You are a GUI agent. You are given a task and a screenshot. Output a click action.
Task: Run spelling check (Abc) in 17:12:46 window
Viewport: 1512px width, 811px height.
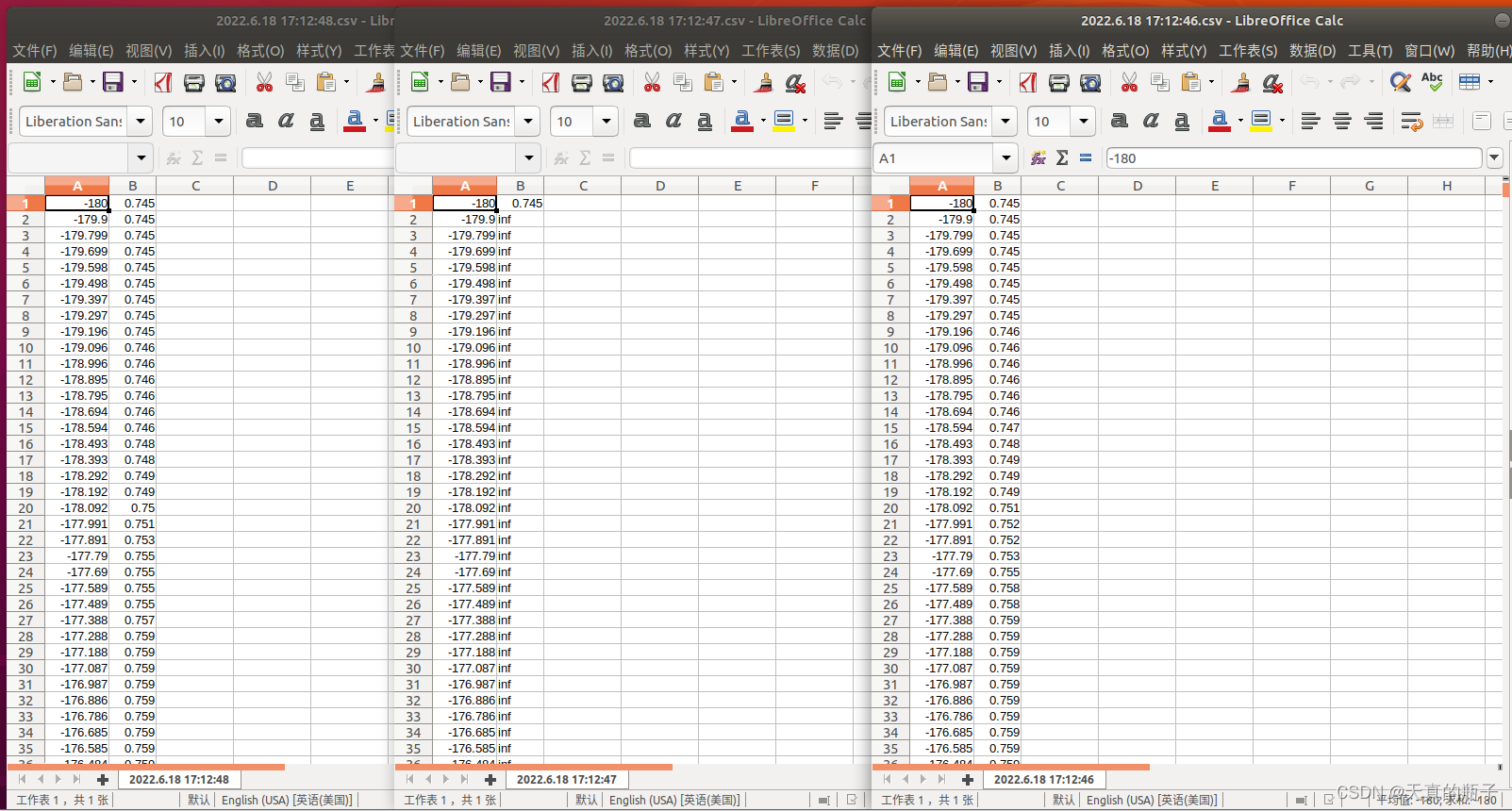[x=1432, y=82]
